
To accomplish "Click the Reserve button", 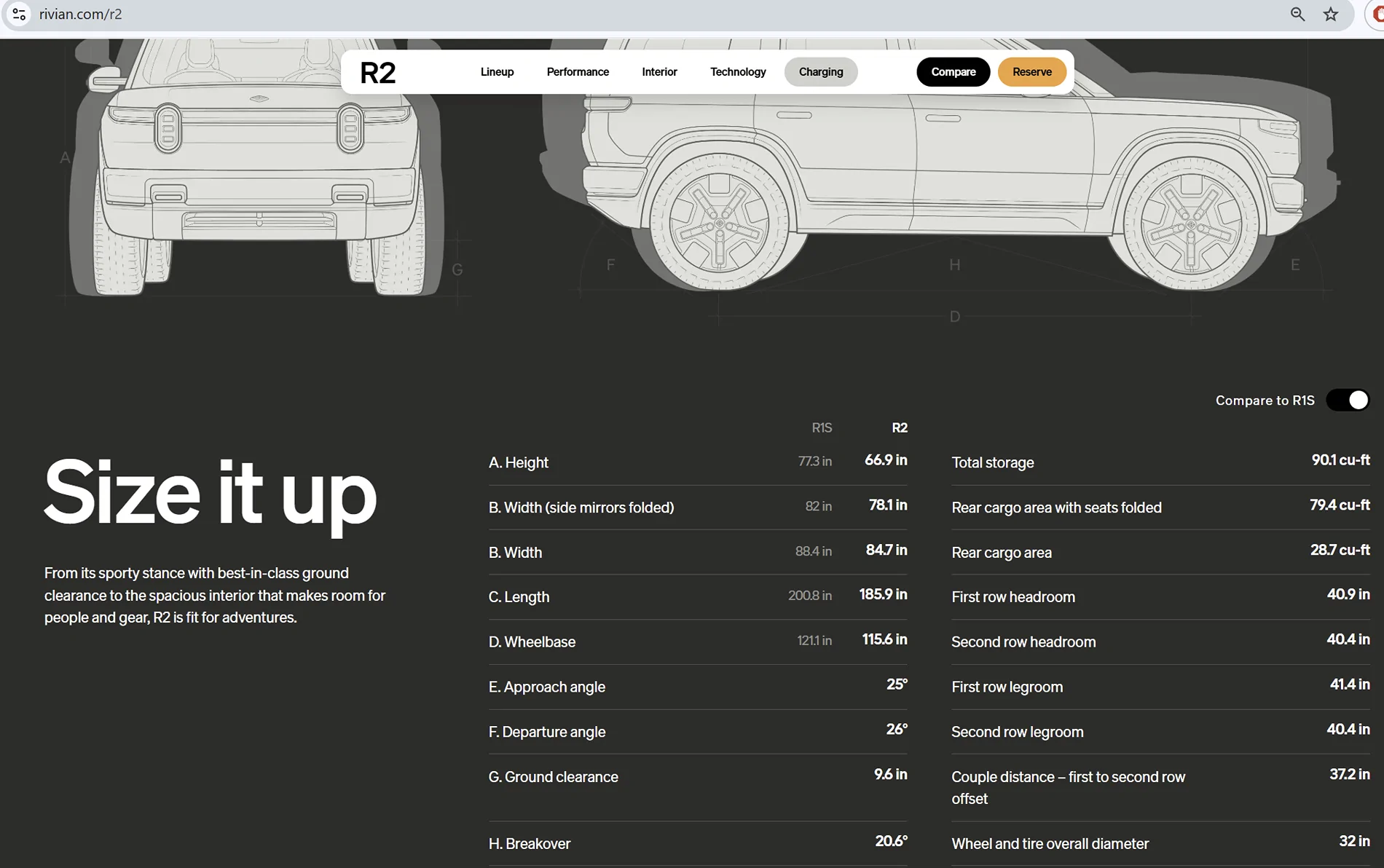I will [1032, 71].
